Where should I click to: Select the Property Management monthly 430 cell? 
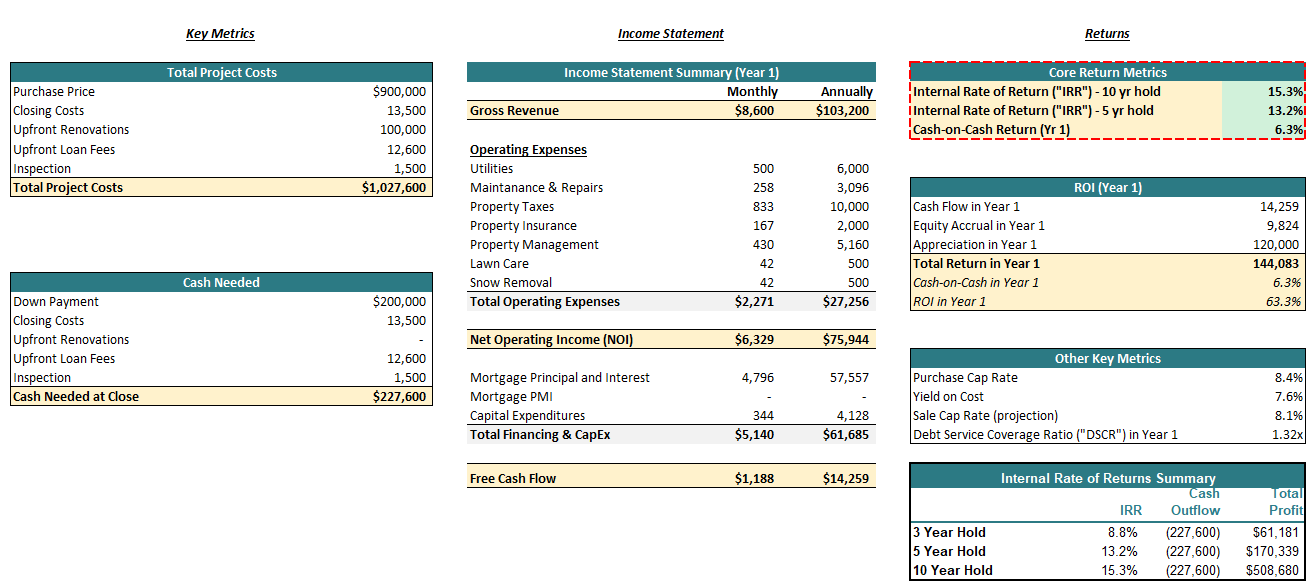coord(763,245)
